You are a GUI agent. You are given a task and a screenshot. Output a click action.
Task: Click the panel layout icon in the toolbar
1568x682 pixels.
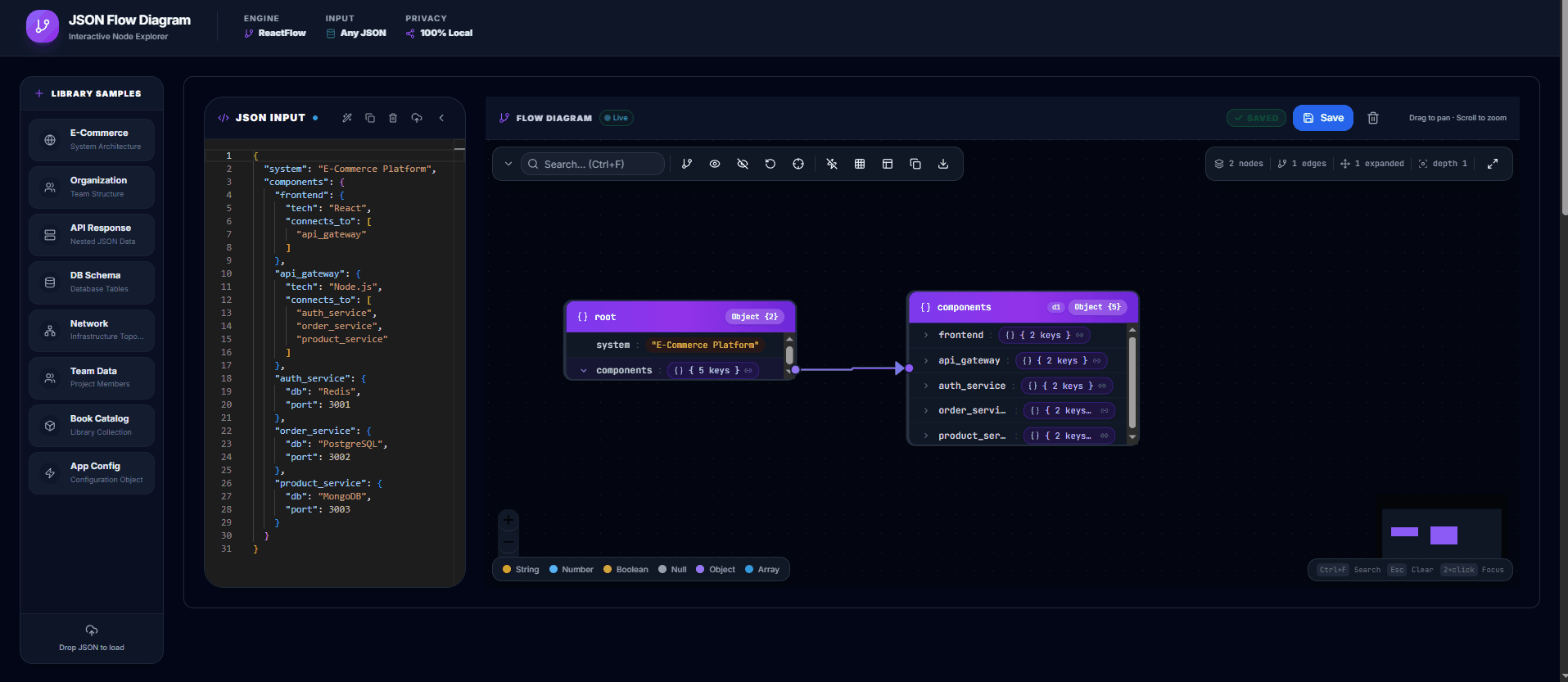click(888, 164)
